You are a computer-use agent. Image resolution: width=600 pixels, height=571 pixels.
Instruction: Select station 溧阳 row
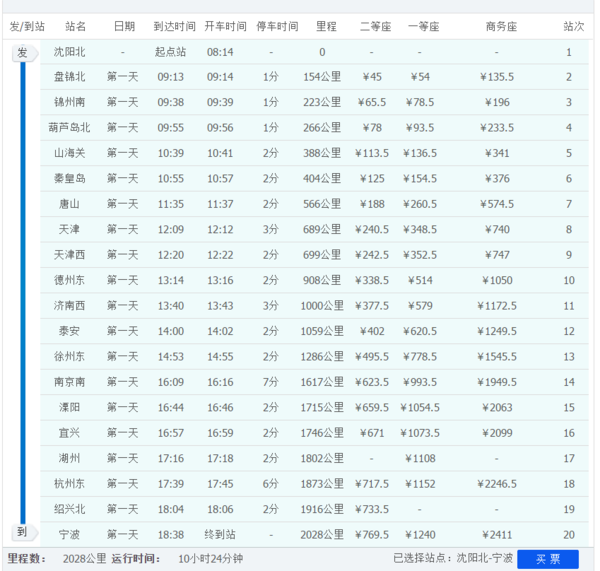(x=314, y=408)
